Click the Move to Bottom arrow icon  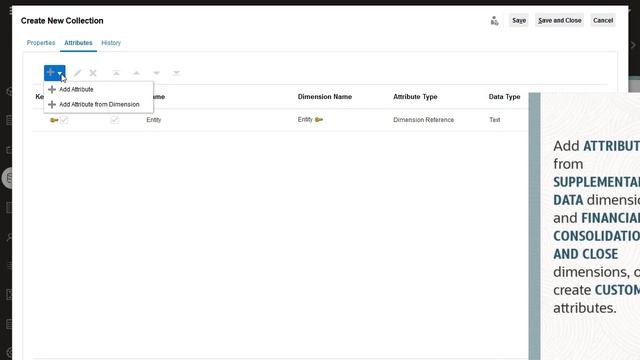[176, 73]
